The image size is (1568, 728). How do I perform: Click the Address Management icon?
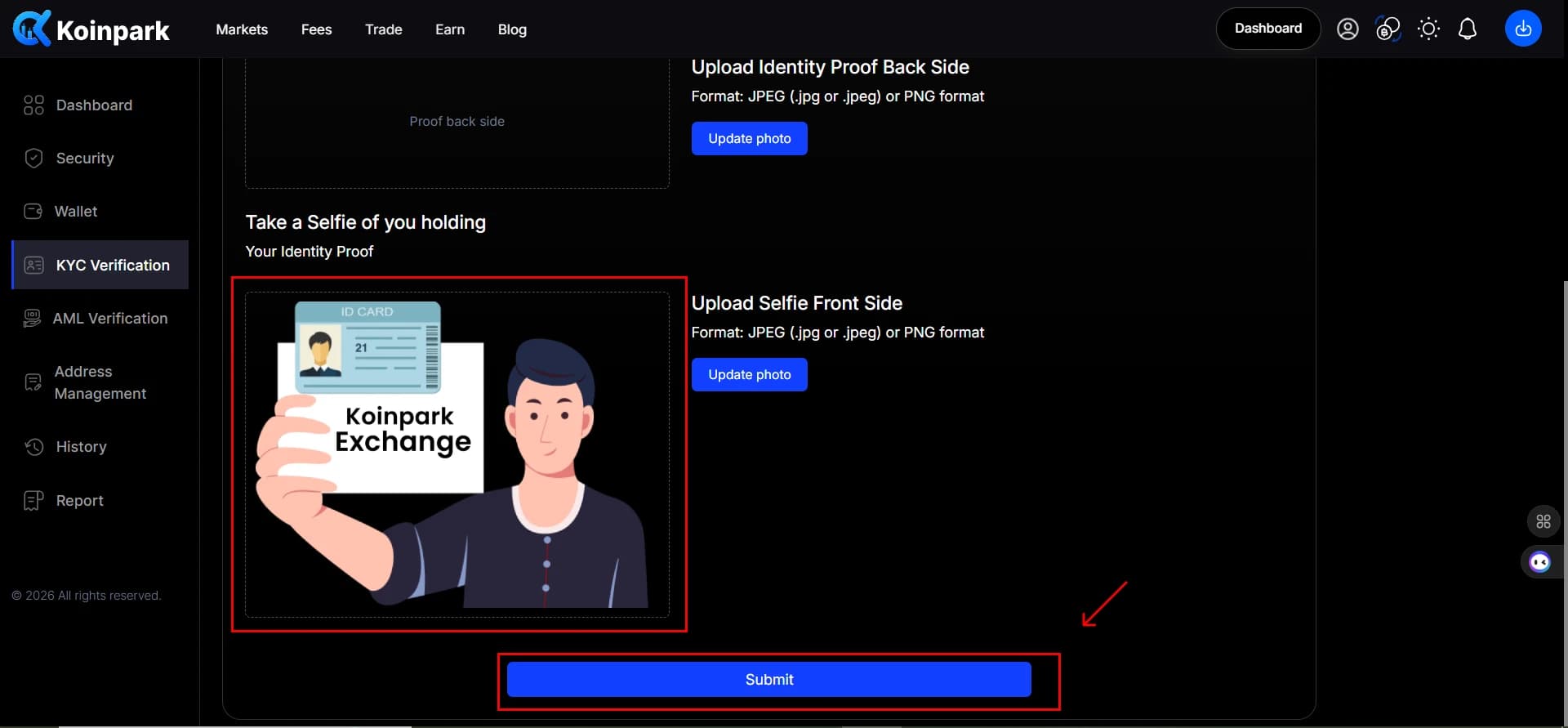(33, 382)
